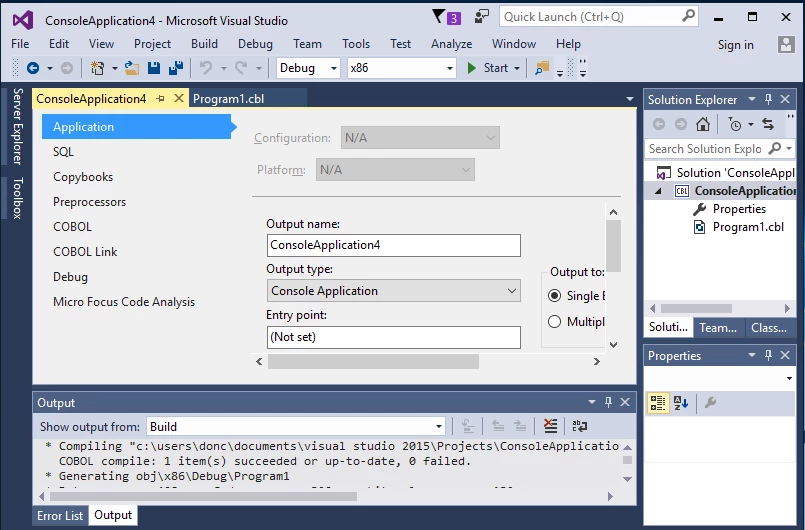This screenshot has height=530, width=805.
Task: Click the Save All toolbar icon
Action: 176,68
